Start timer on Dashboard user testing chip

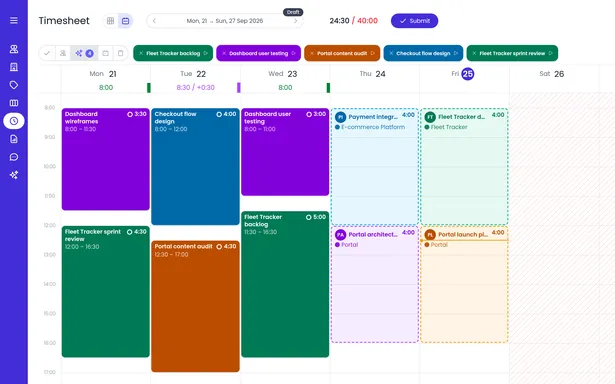click(293, 53)
